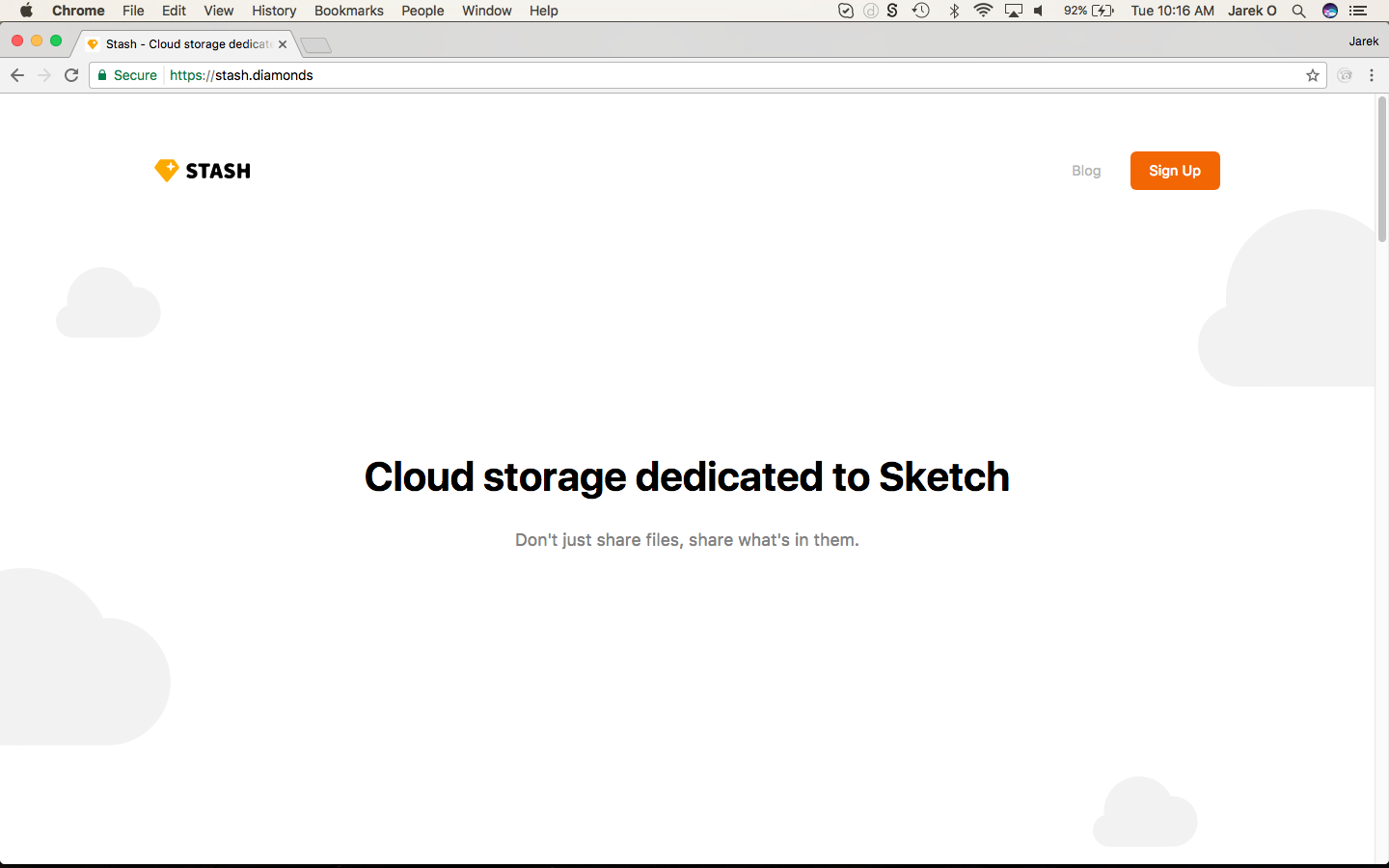Click the green Secure padlock indicator
The height and width of the screenshot is (868, 1389).
click(127, 75)
